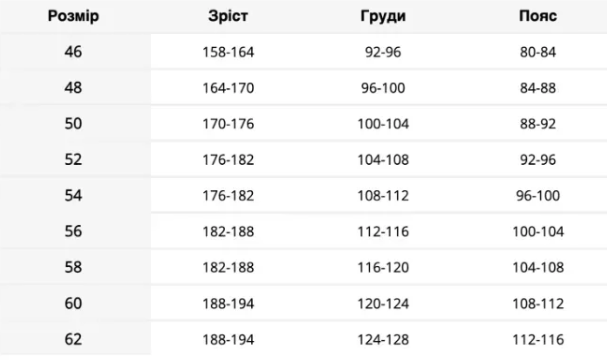Select size 46 row label

(x=73, y=51)
